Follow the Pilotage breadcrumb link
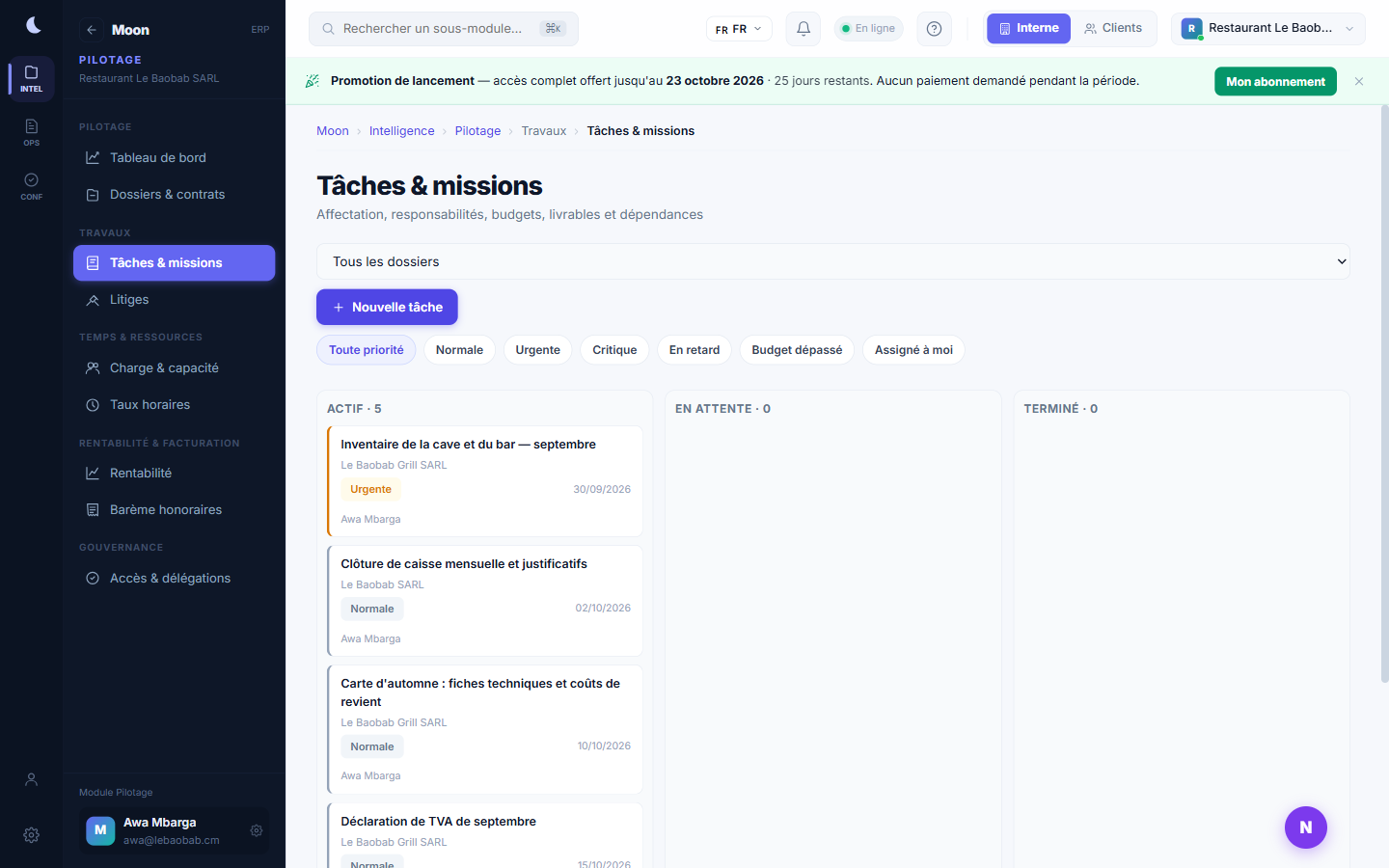The width and height of the screenshot is (1389, 868). 478,131
